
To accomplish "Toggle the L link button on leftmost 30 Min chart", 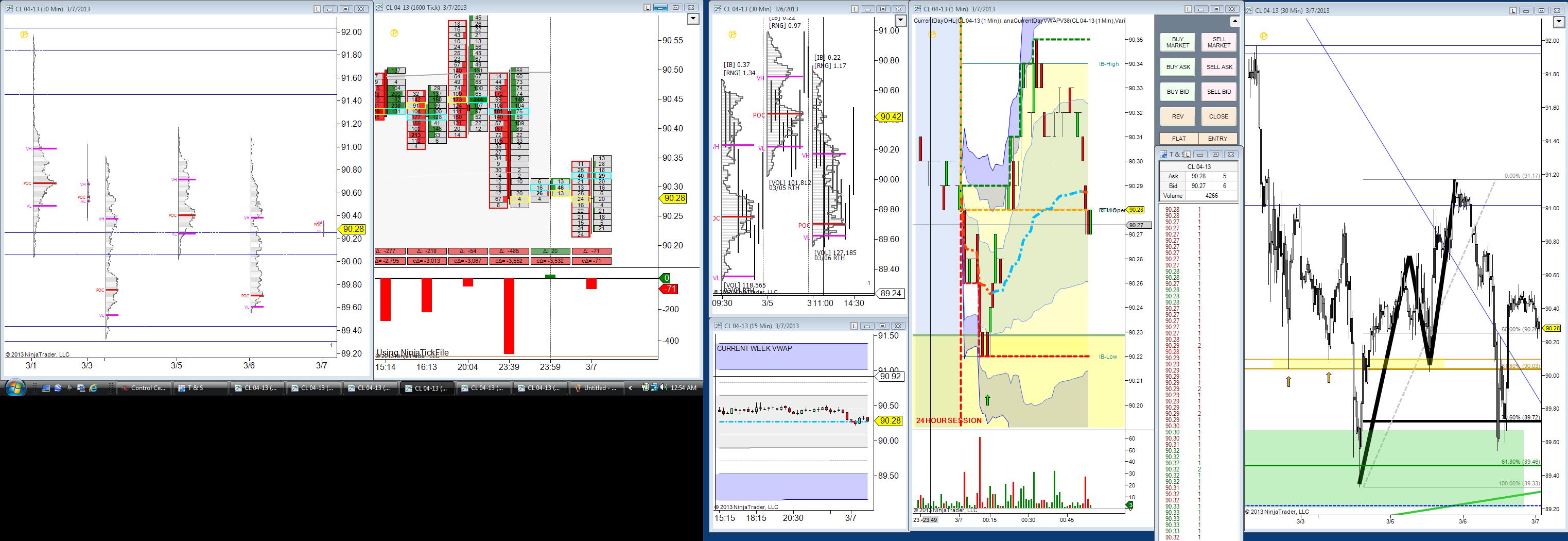I will (x=317, y=9).
